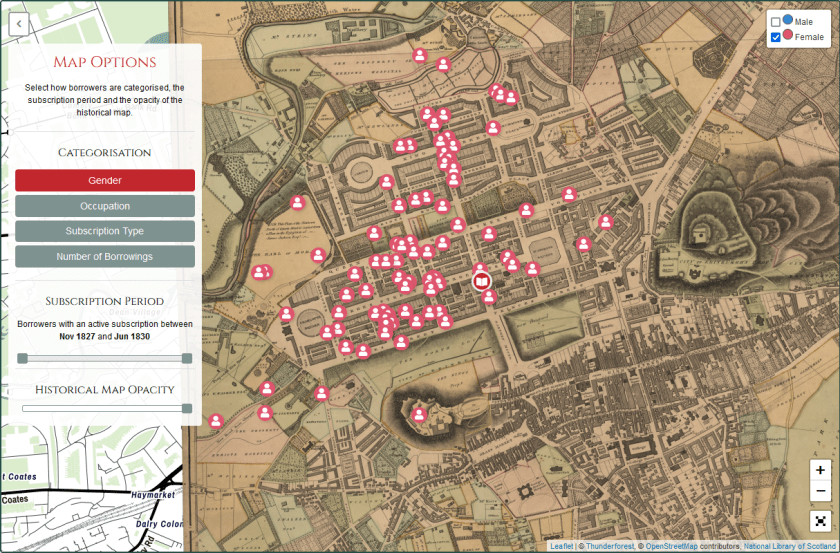Click the subscription period start handle
This screenshot has width=840, height=553.
[x=22, y=358]
